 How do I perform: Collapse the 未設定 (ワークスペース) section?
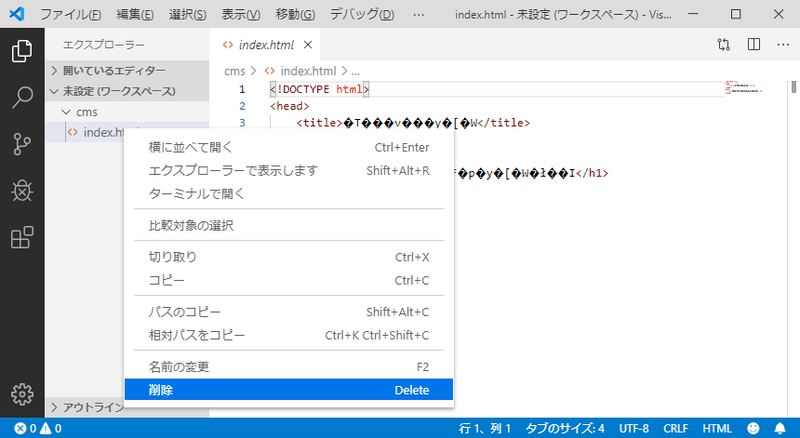127,91
